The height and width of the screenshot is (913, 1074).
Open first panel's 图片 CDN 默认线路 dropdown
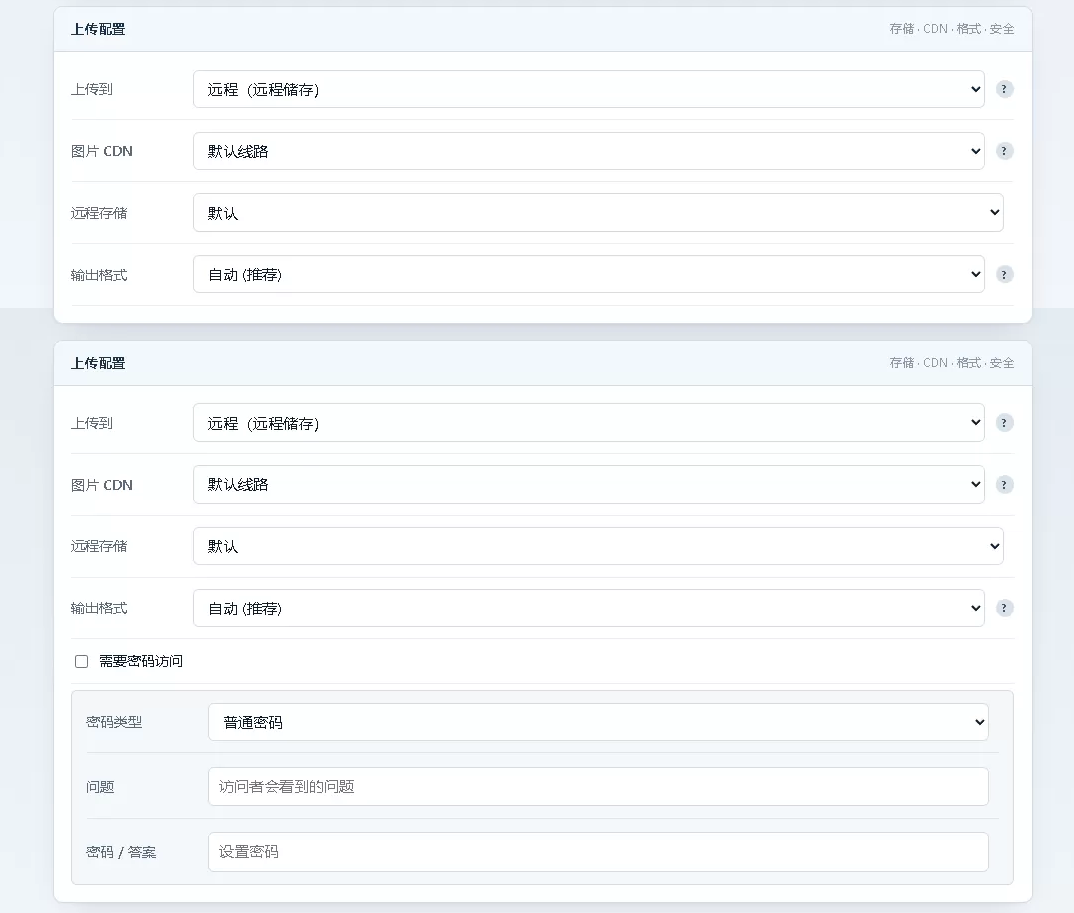588,151
